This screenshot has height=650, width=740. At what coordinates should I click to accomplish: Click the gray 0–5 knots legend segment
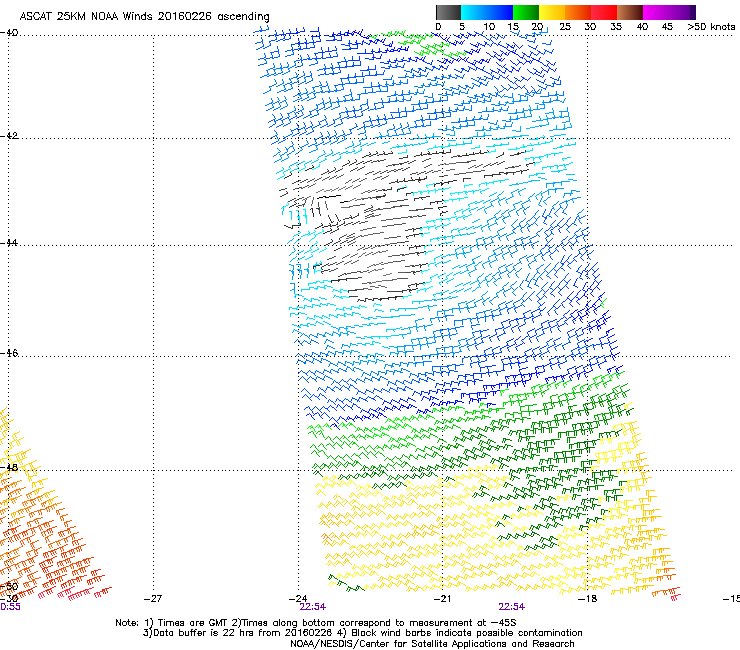point(448,12)
